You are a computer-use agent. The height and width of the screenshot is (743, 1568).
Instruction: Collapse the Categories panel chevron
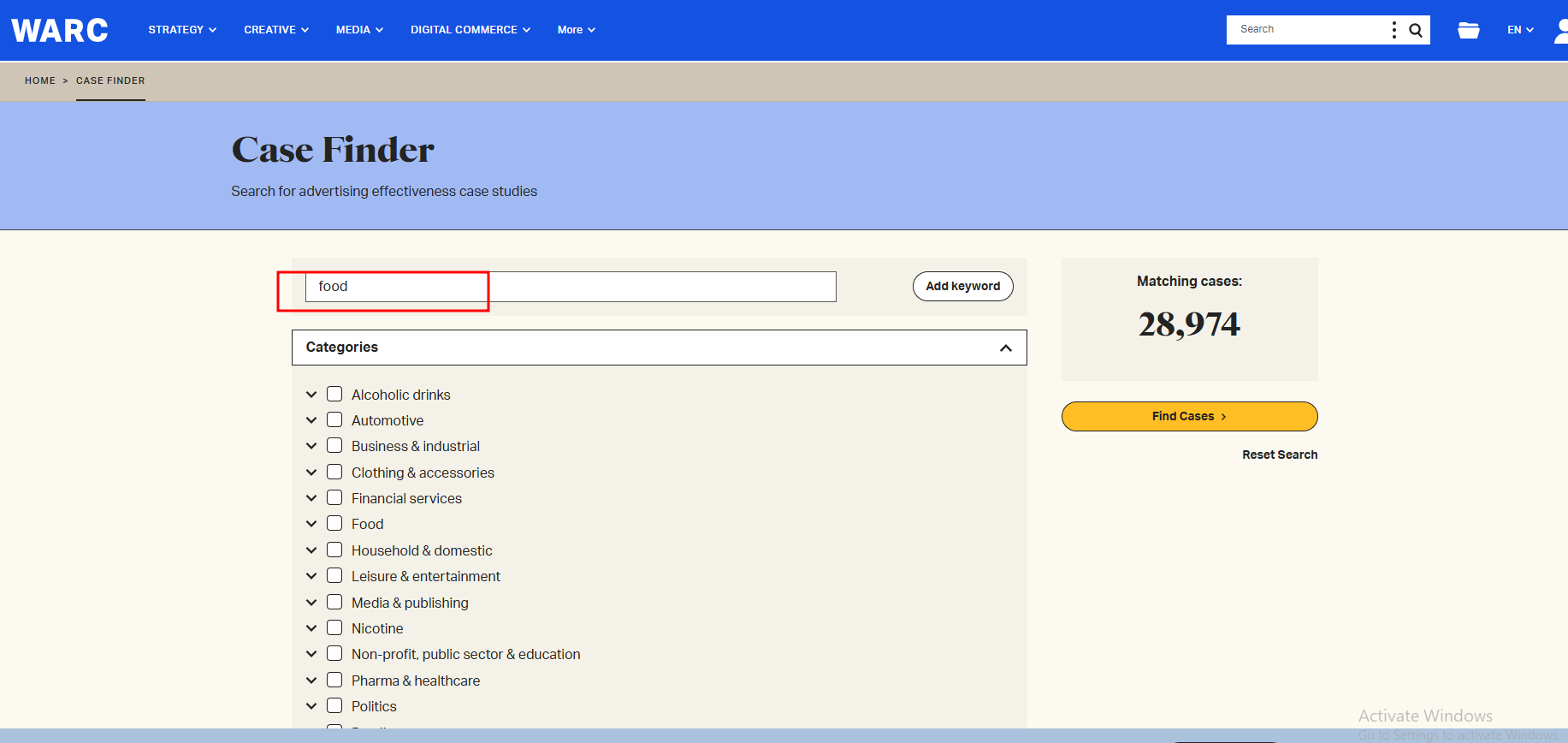pos(1005,348)
